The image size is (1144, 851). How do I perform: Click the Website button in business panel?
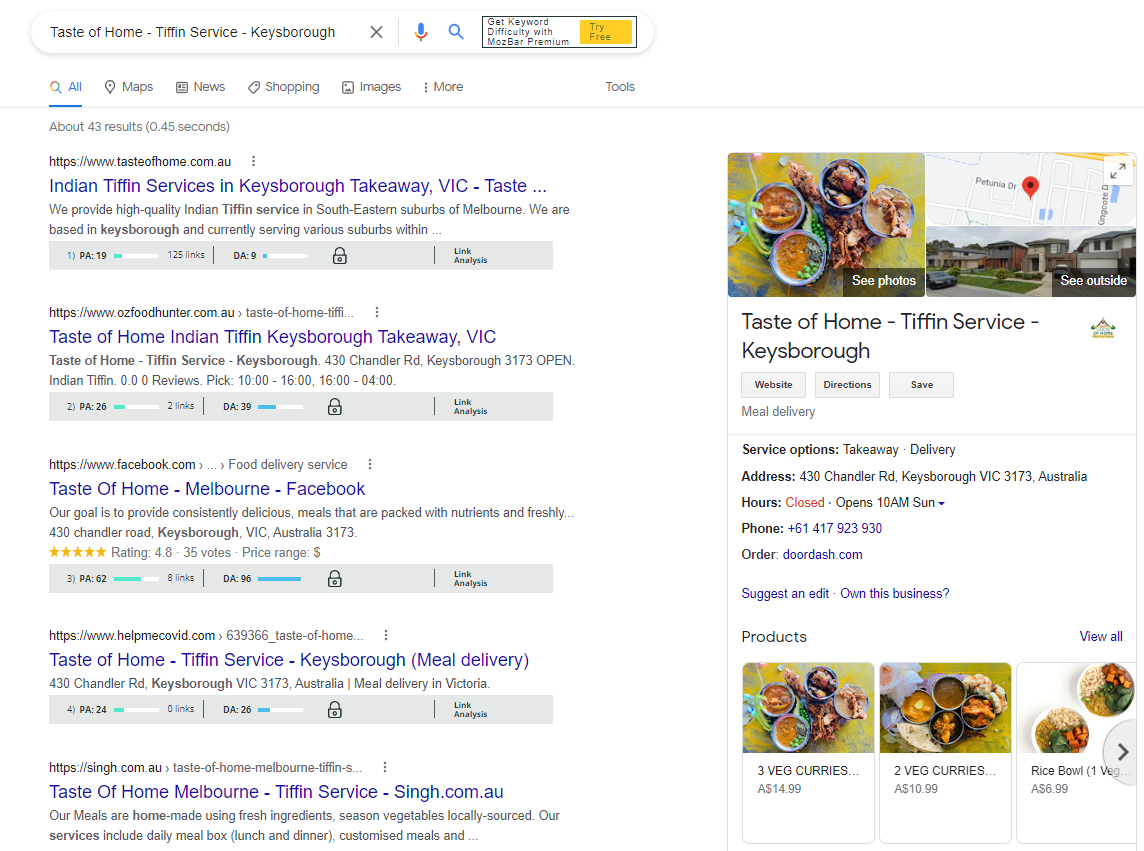(773, 385)
